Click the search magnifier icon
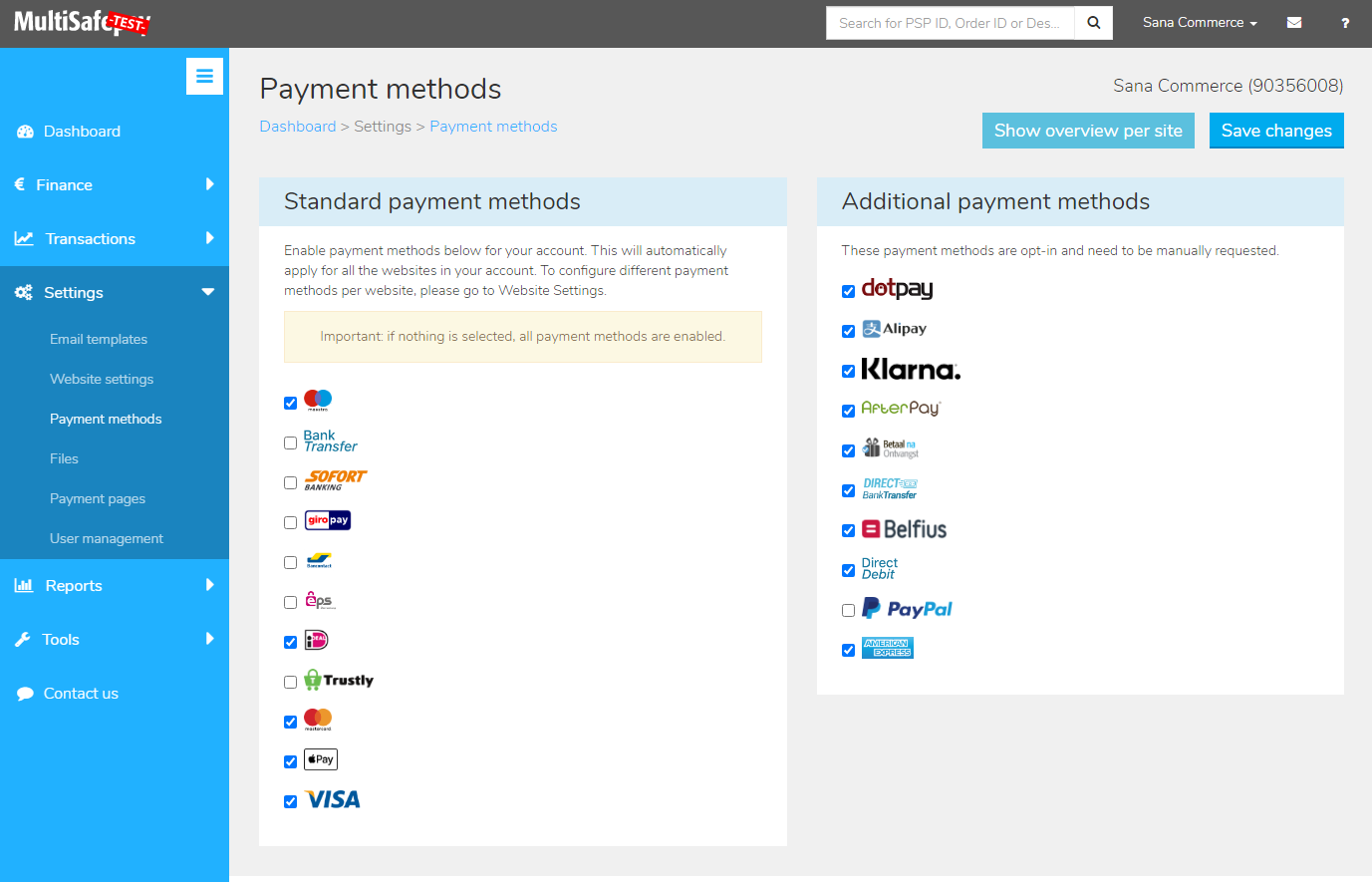Screen dimensions: 1372x882 tap(1093, 23)
